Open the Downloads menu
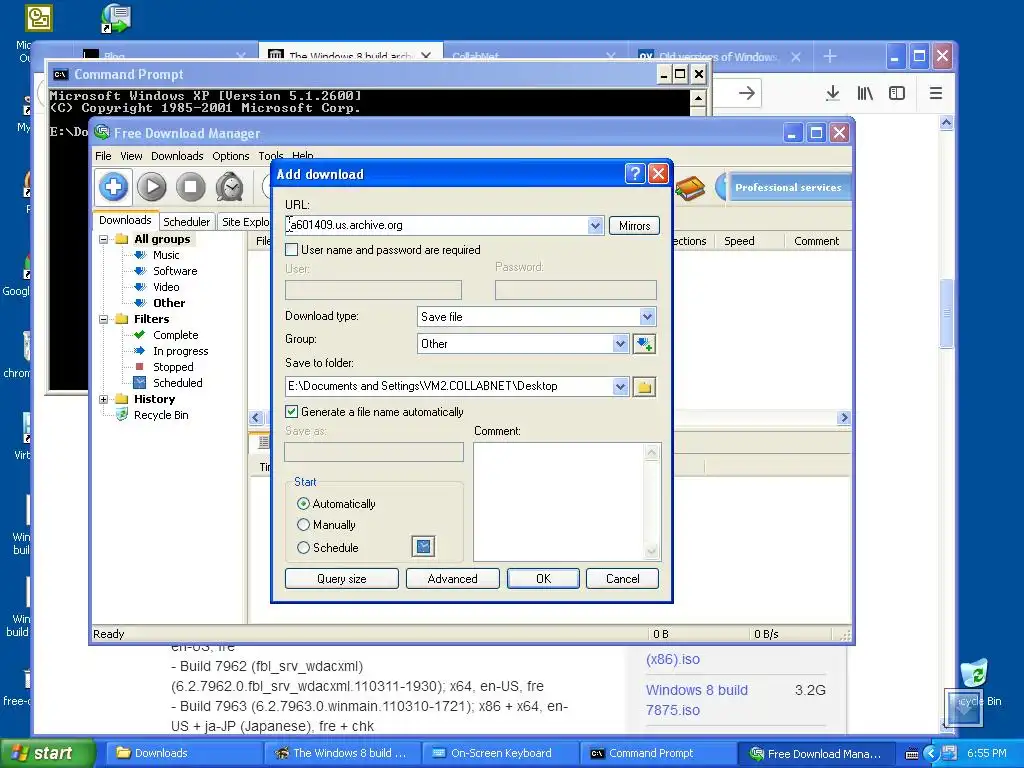Viewport: 1024px width, 768px height. pos(177,156)
